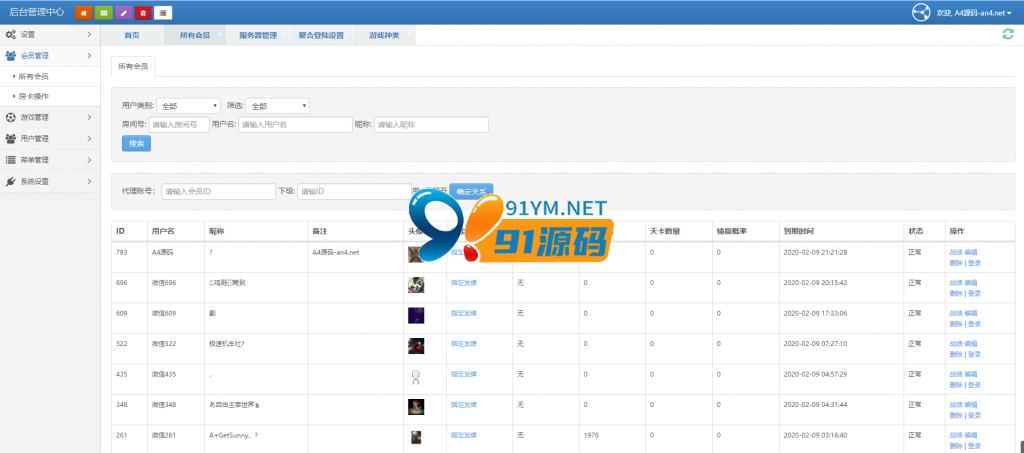1024x453 pixels.
Task: Click the white list icon button
Action: point(163,12)
